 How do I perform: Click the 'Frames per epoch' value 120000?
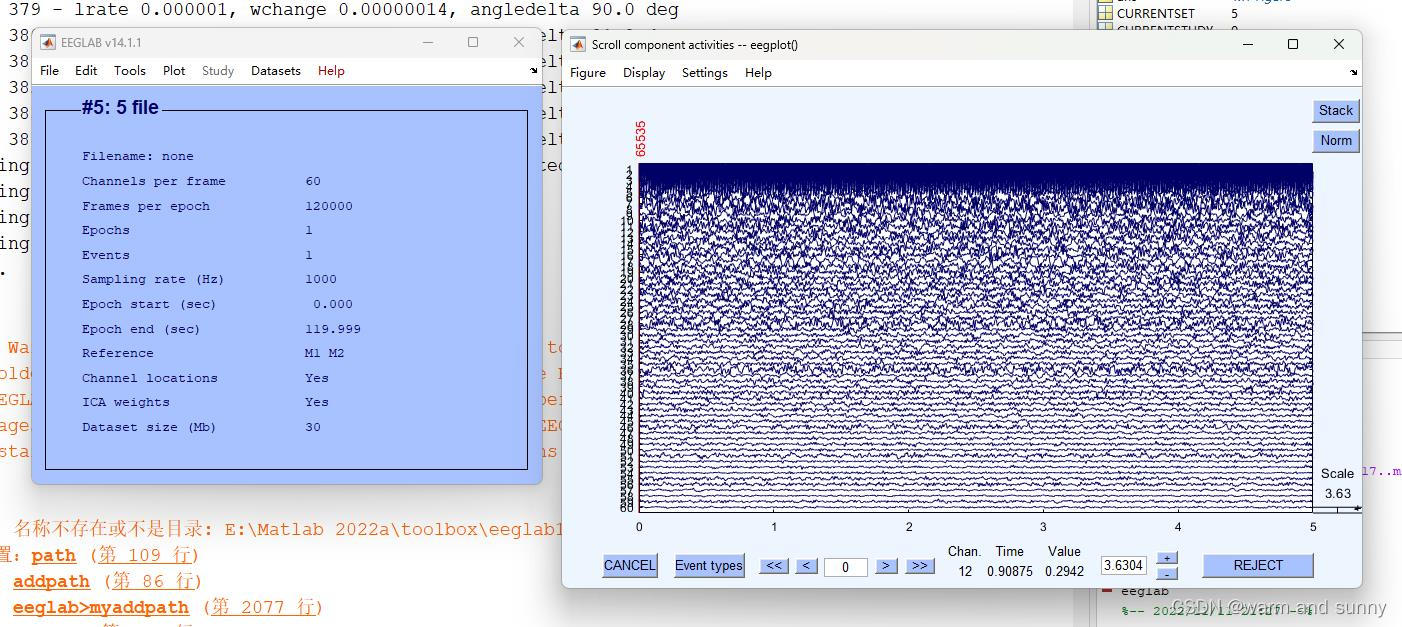click(x=329, y=206)
